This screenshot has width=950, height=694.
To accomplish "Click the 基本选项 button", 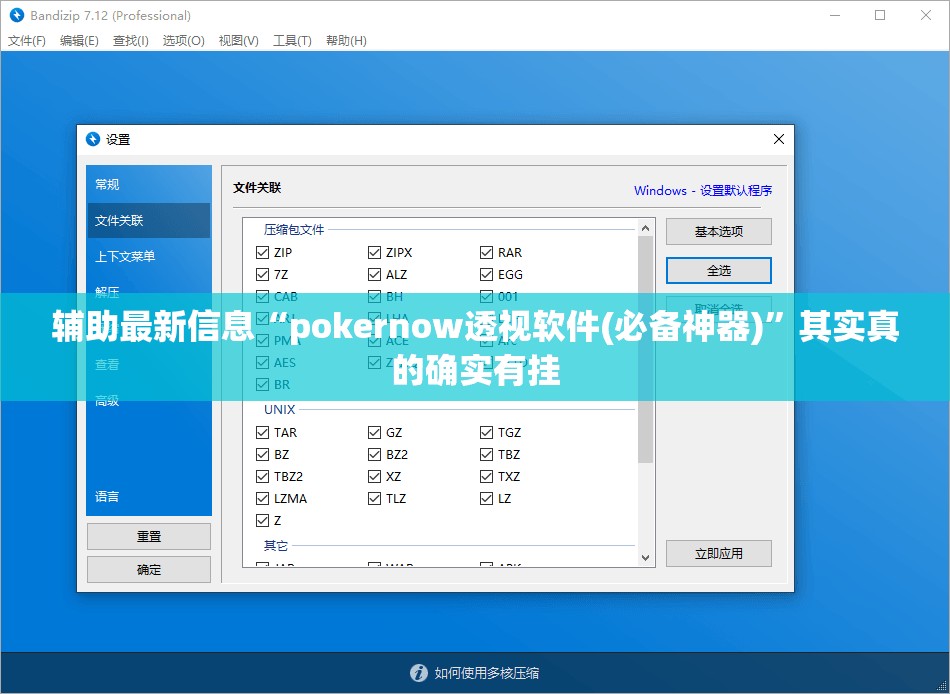I will click(719, 232).
